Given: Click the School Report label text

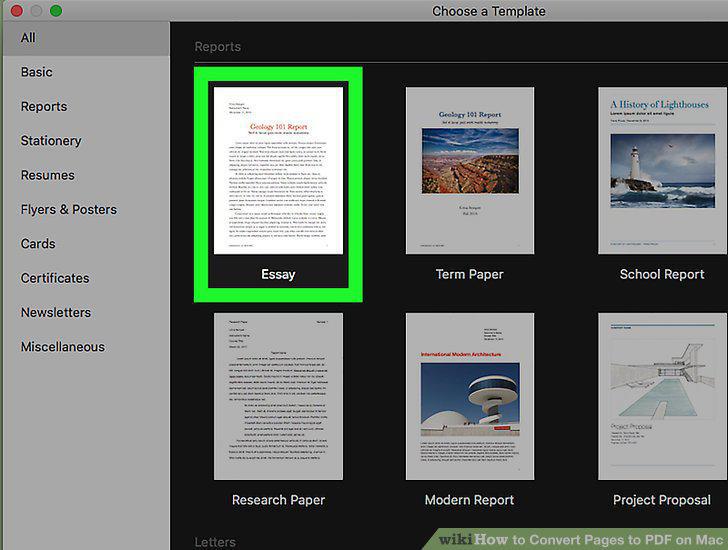Looking at the screenshot, I should click(x=662, y=274).
